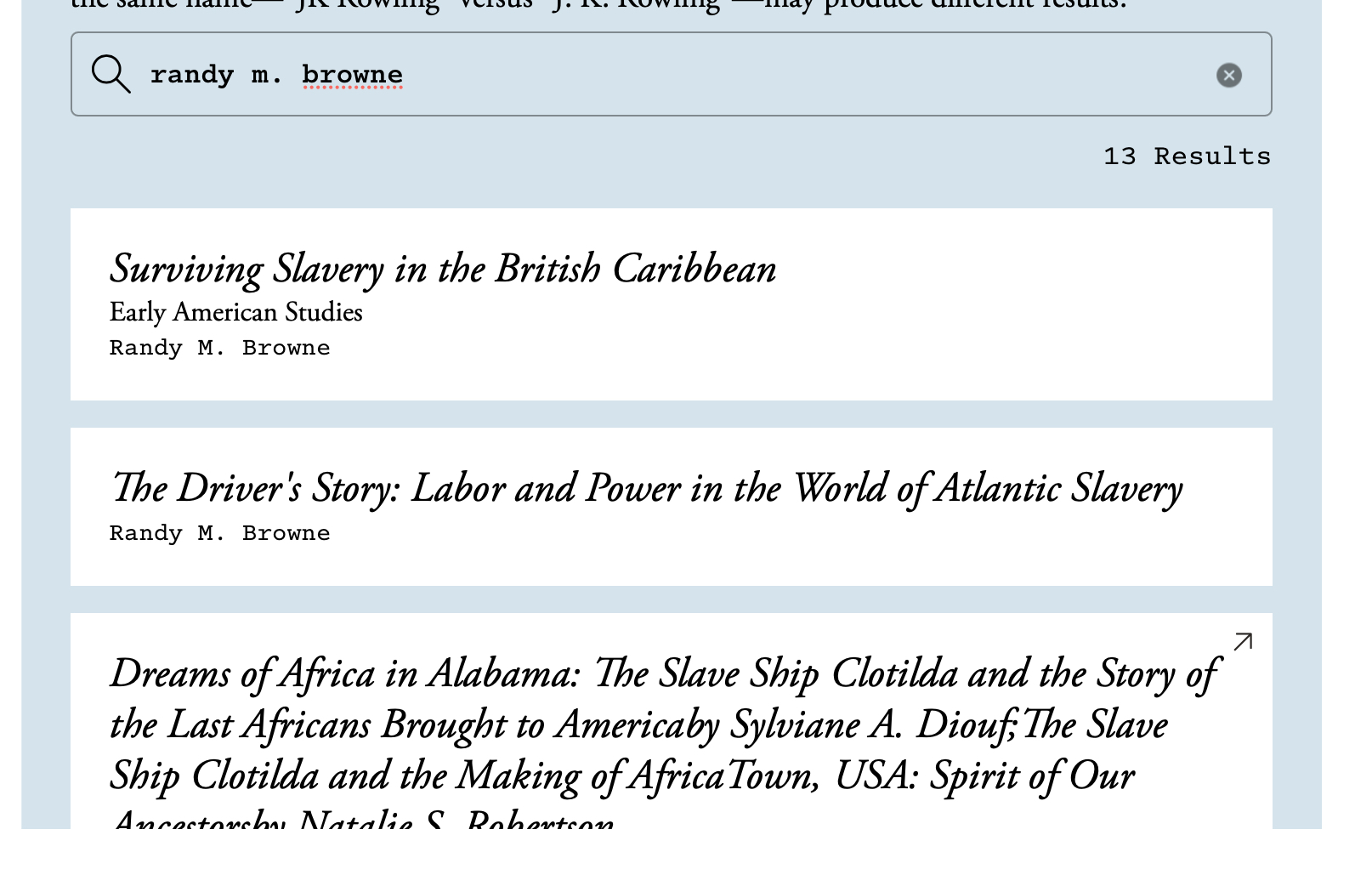Screen dimensions: 1372x869
Task: Click empty area of search box before X icon
Action: (x=850, y=75)
